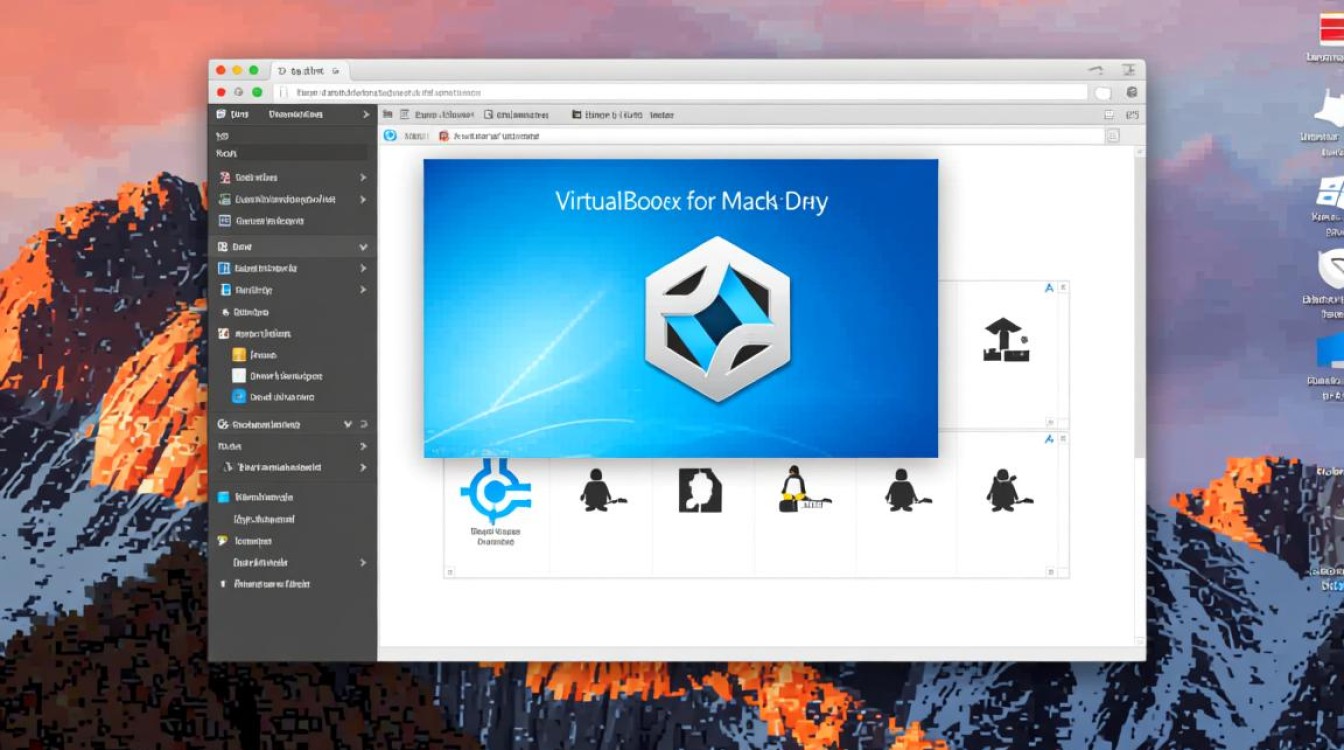Switch to the open browser tab
This screenshot has height=750, width=1344.
[307, 70]
